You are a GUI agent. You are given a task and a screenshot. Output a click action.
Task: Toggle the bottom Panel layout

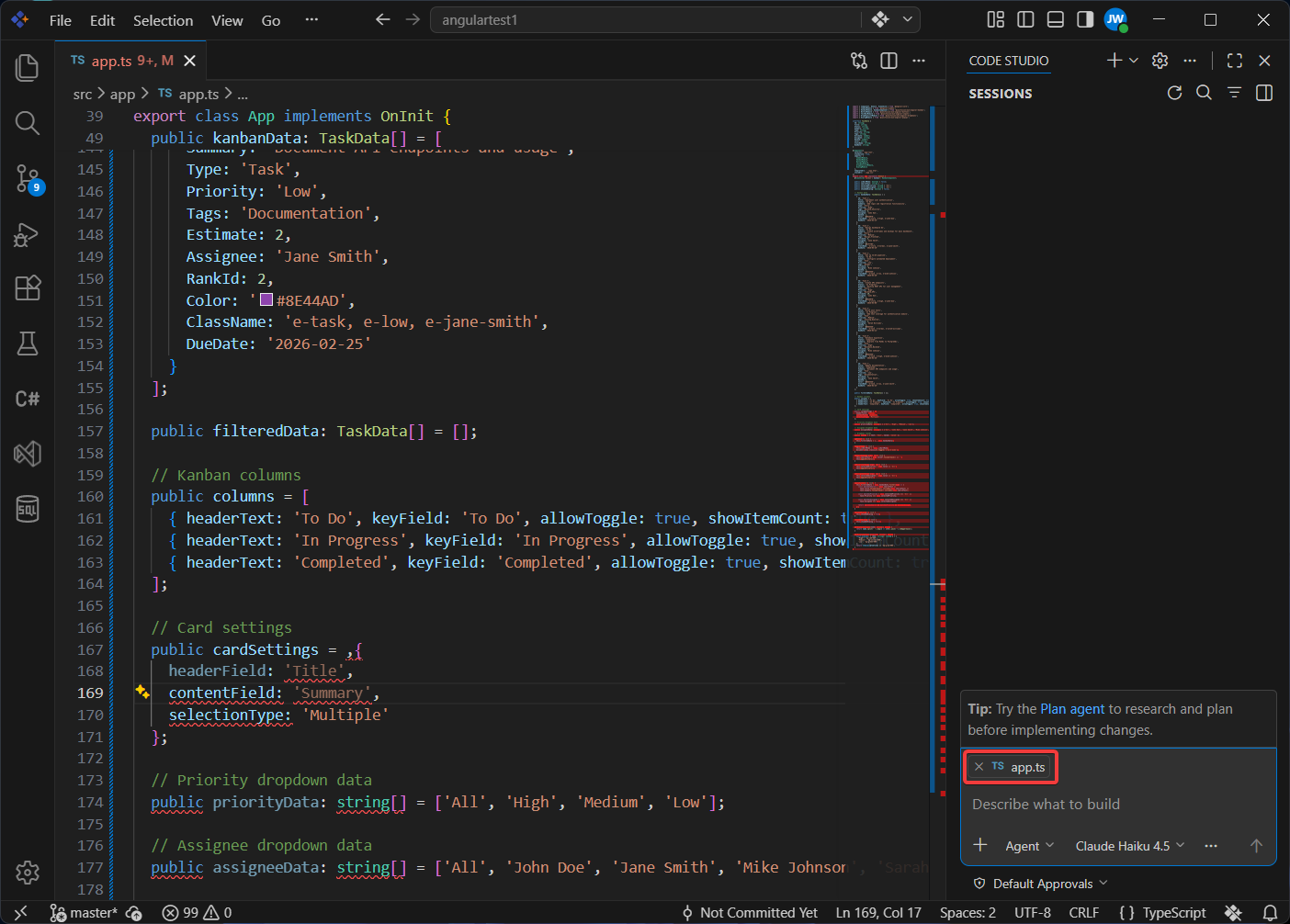[1056, 19]
